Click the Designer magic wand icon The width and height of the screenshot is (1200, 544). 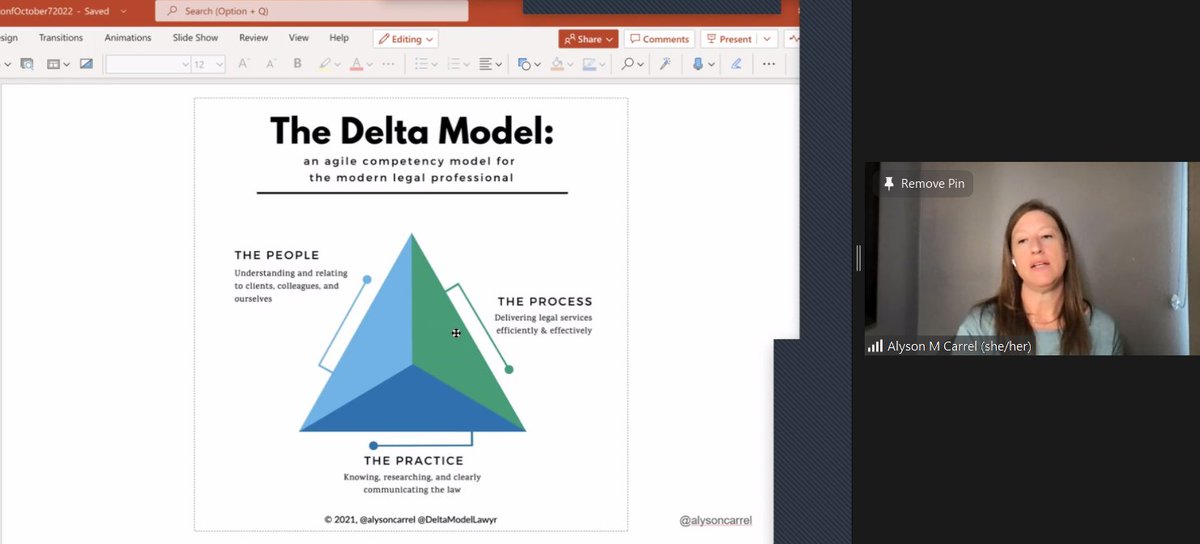tap(665, 64)
